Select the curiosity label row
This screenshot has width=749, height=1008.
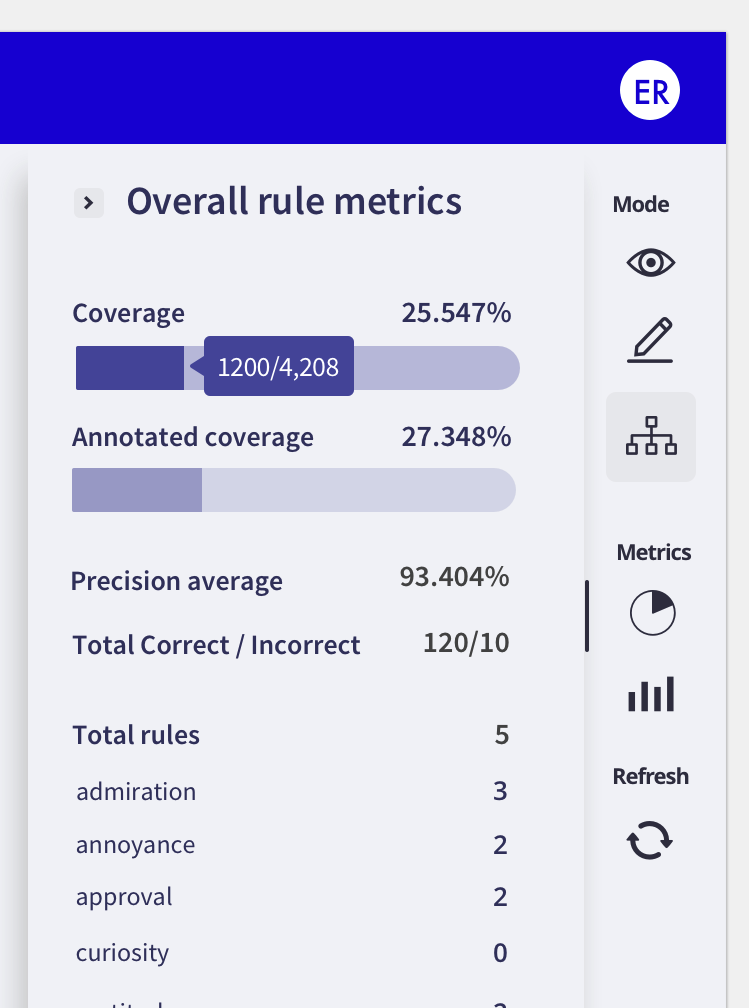point(122,953)
